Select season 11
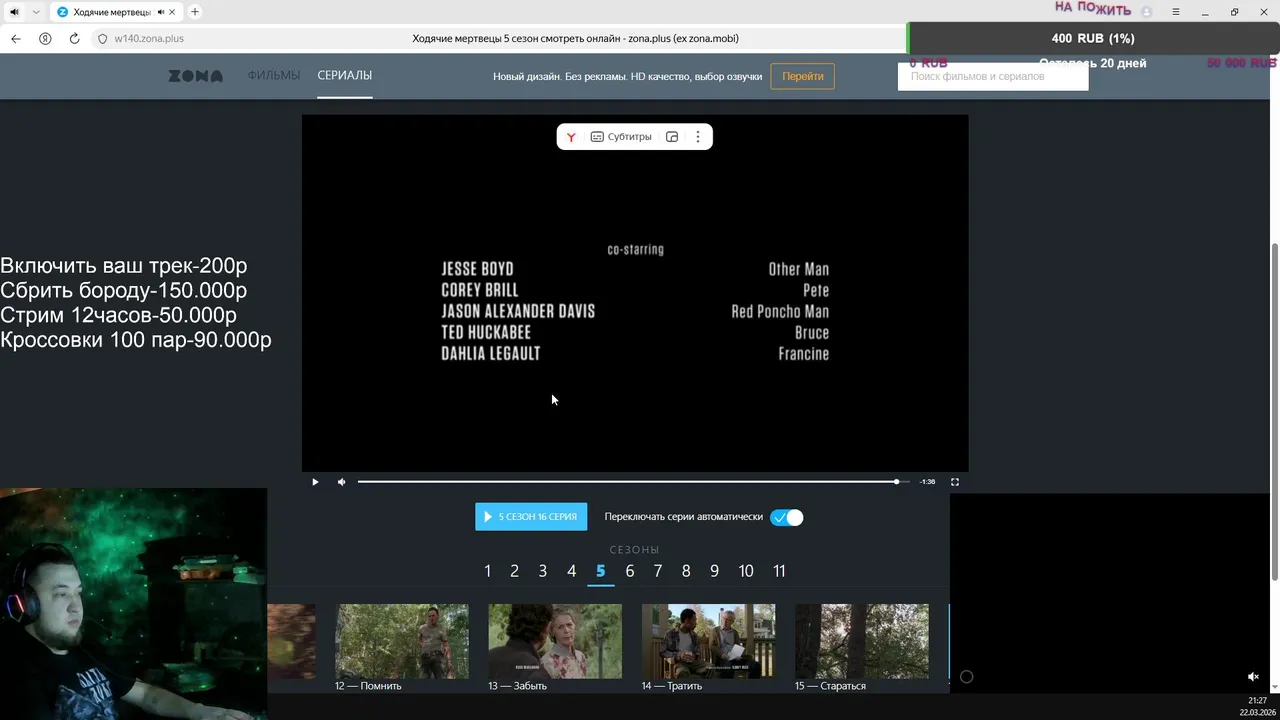1280x720 pixels. [779, 571]
